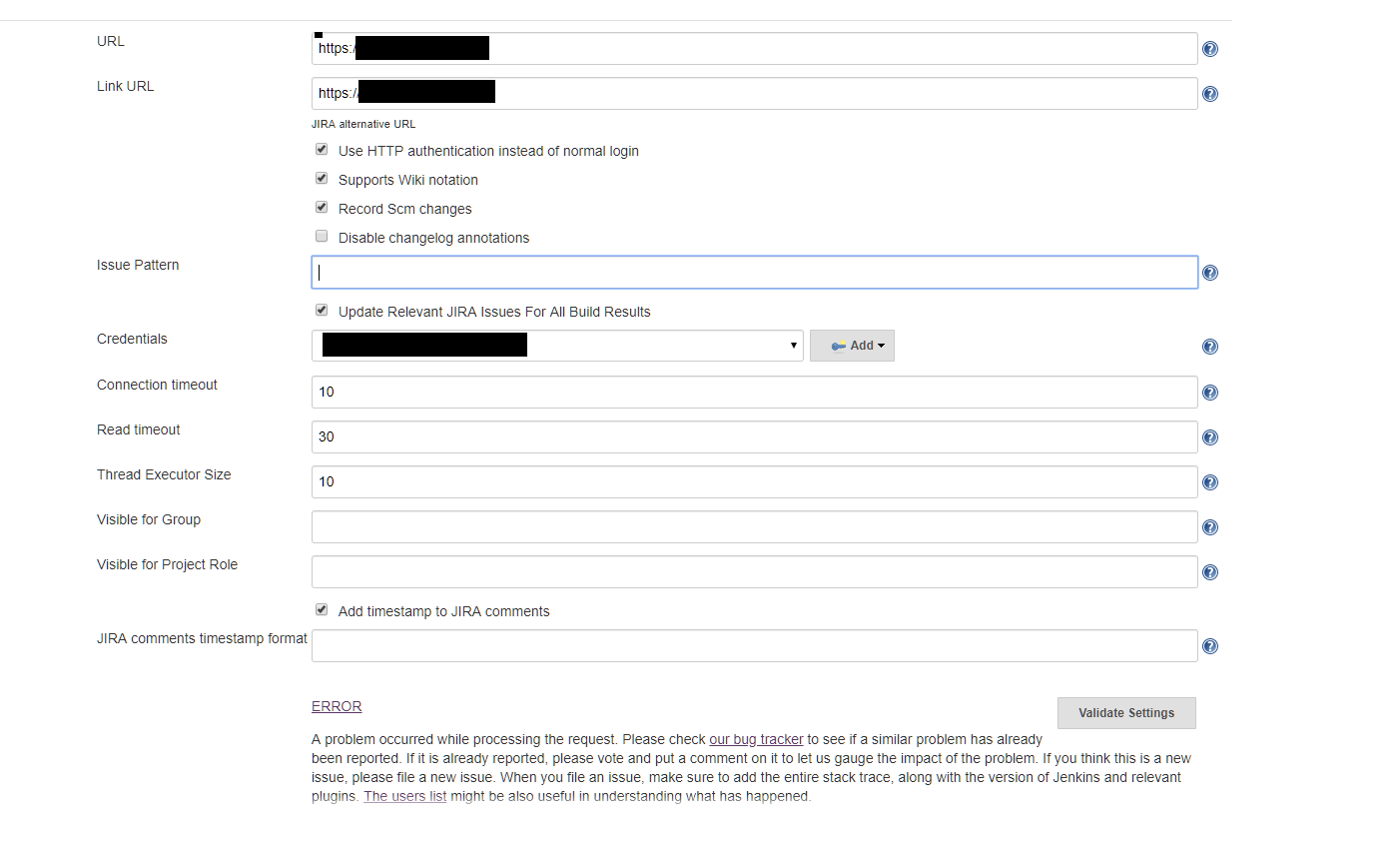This screenshot has height=847, width=1400.
Task: Focus the Issue Pattern text field
Action: click(754, 273)
